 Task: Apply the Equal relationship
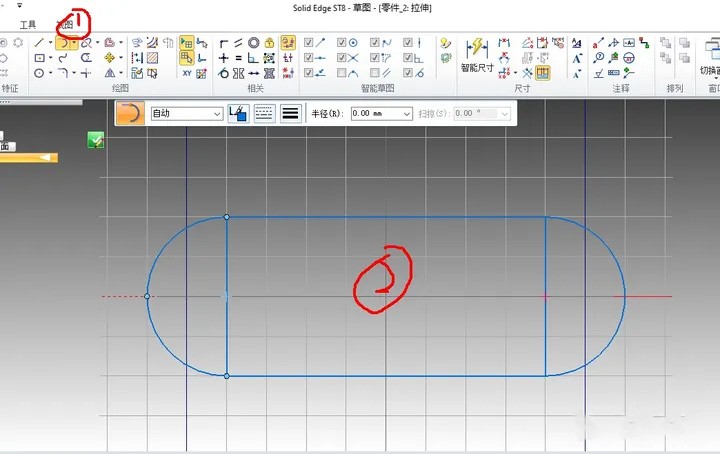coord(238,58)
